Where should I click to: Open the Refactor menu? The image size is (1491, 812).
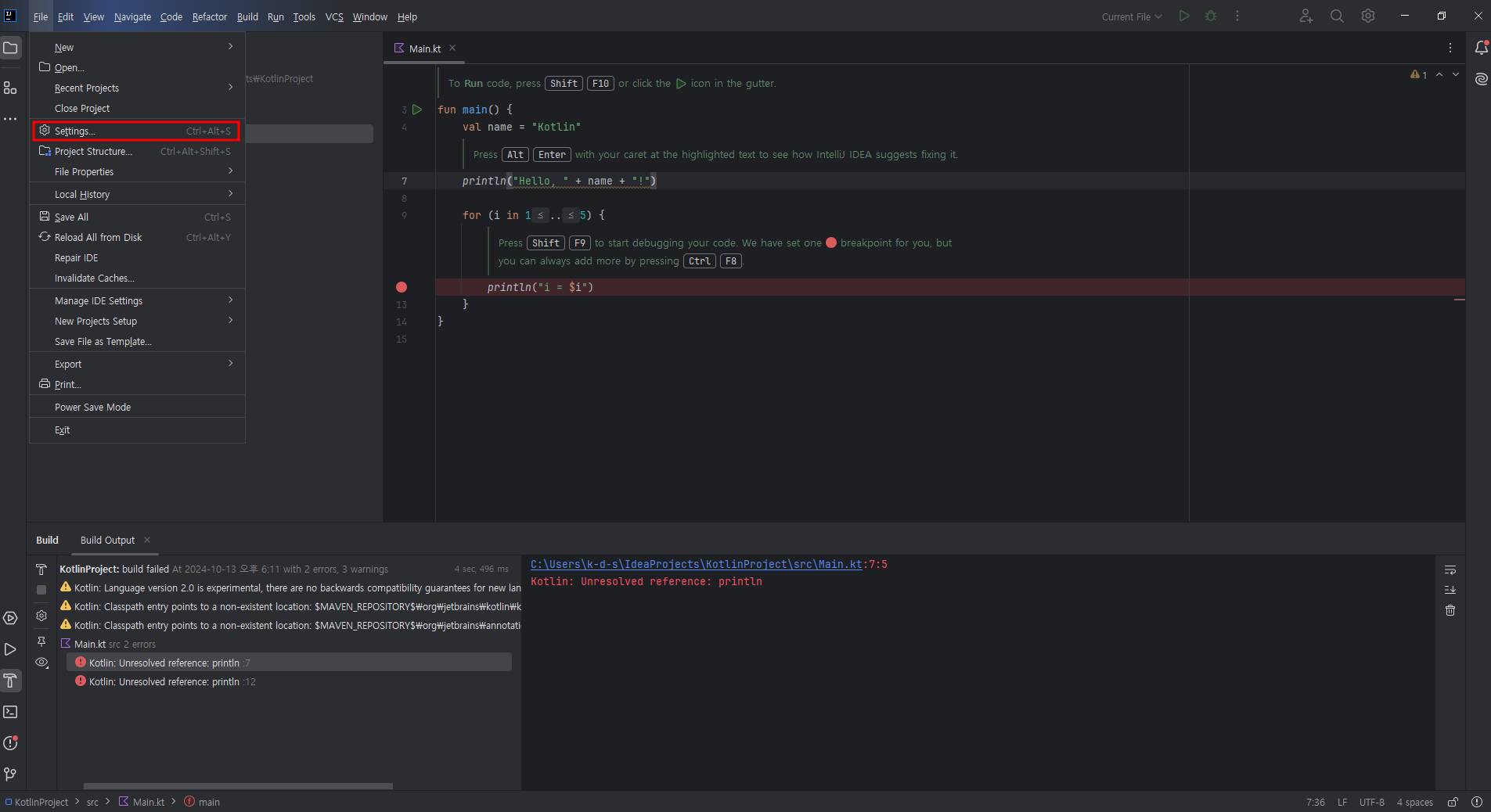pyautogui.click(x=210, y=16)
